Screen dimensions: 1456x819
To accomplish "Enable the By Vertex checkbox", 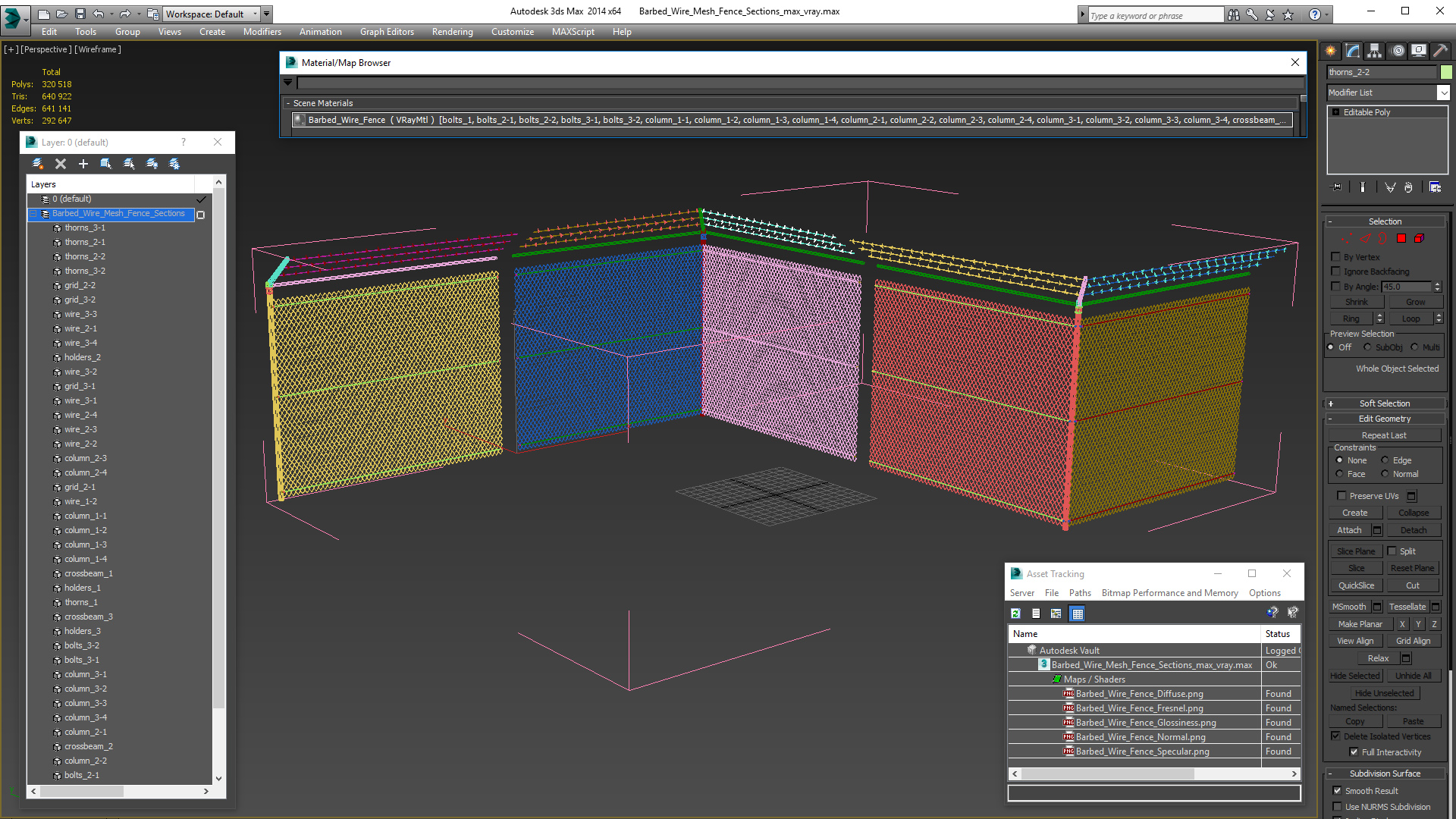I will pos(1336,257).
